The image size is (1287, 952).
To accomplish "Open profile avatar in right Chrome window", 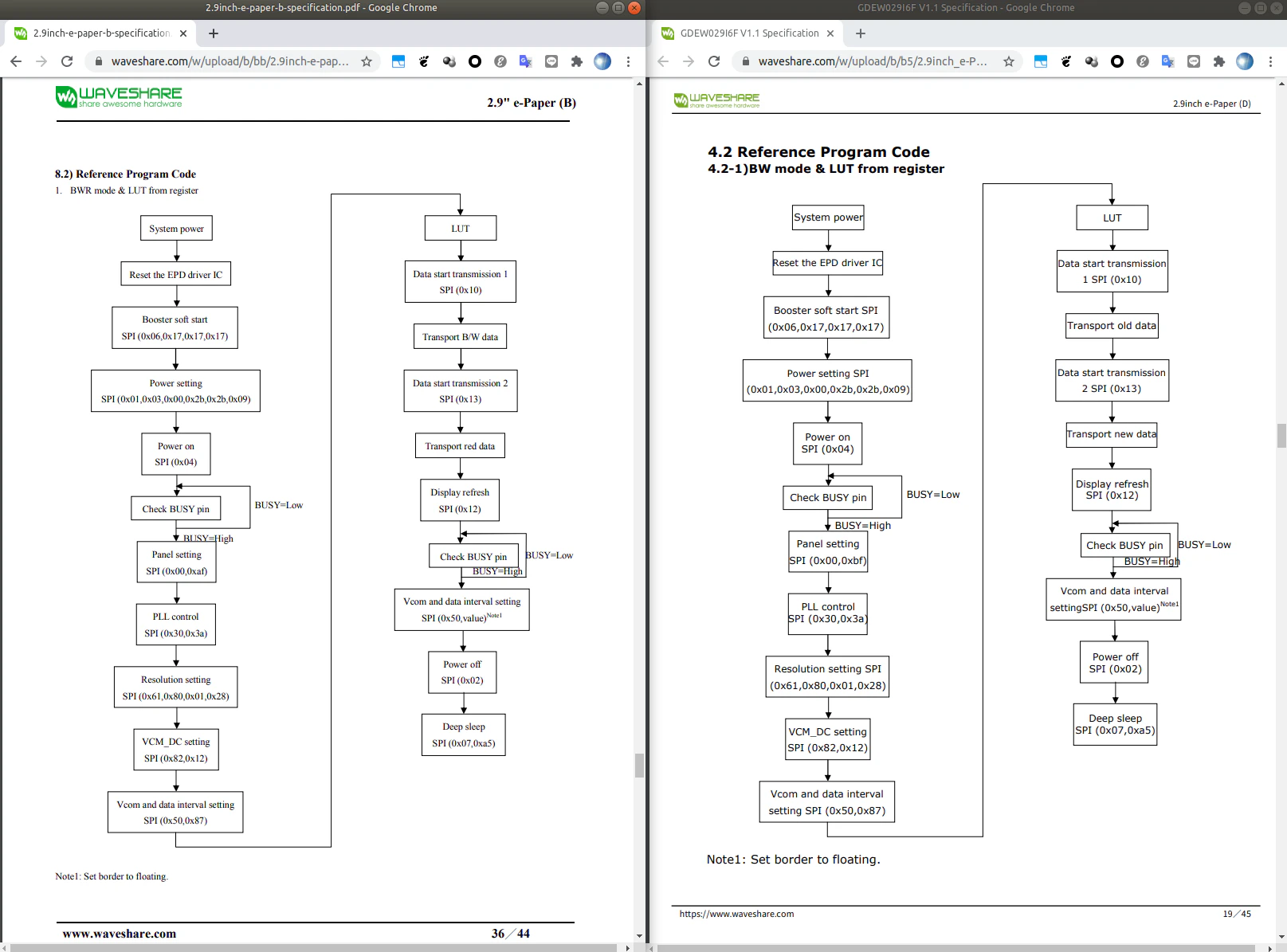I will pos(1245,61).
